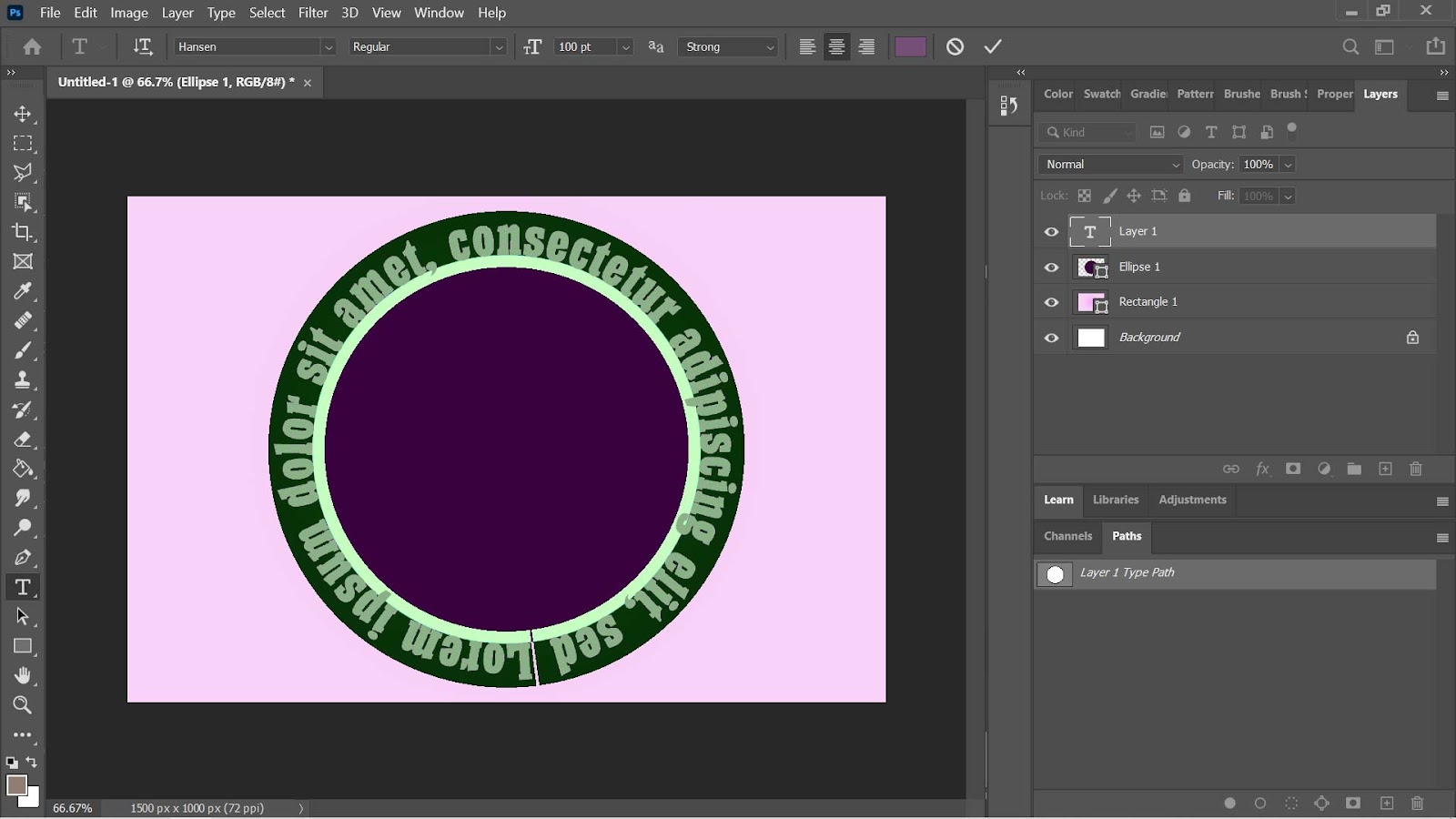Open the Adjustments panel tab
This screenshot has width=1456, height=819.
click(x=1192, y=500)
